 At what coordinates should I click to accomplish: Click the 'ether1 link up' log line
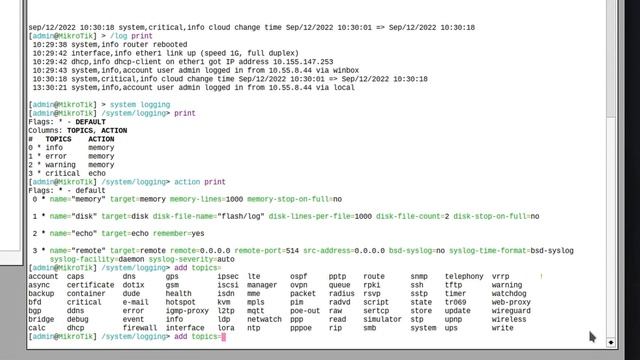point(166,53)
